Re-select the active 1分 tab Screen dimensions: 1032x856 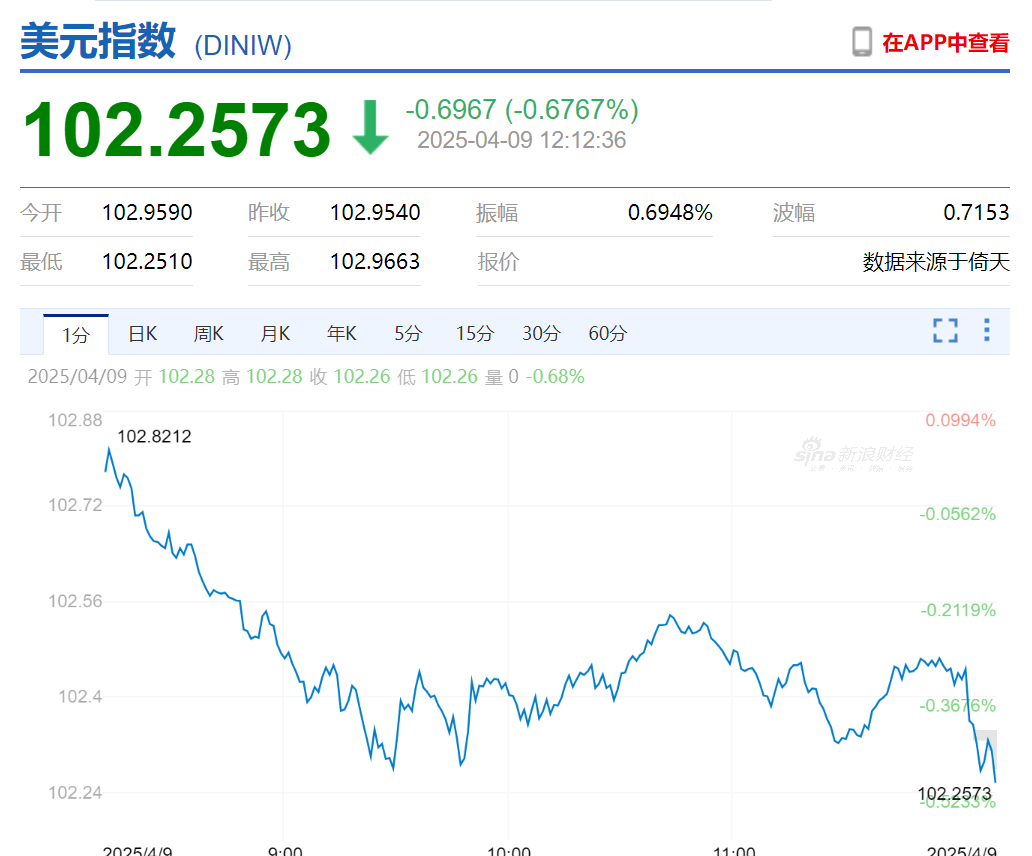(x=74, y=333)
